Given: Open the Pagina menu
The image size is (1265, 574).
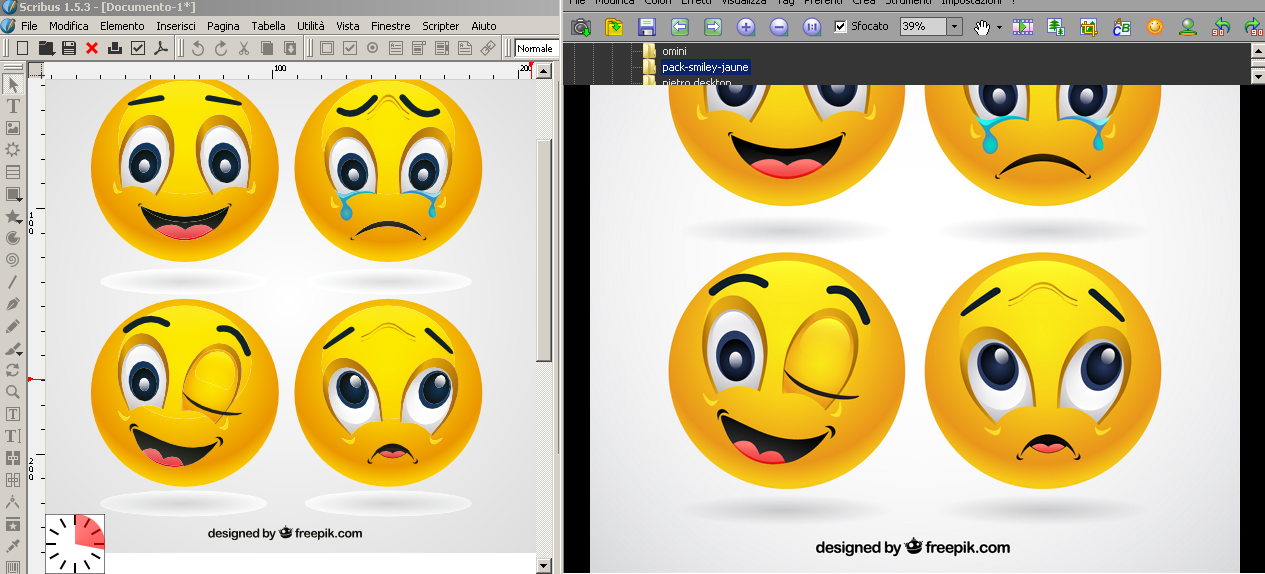Looking at the screenshot, I should pyautogui.click(x=223, y=26).
